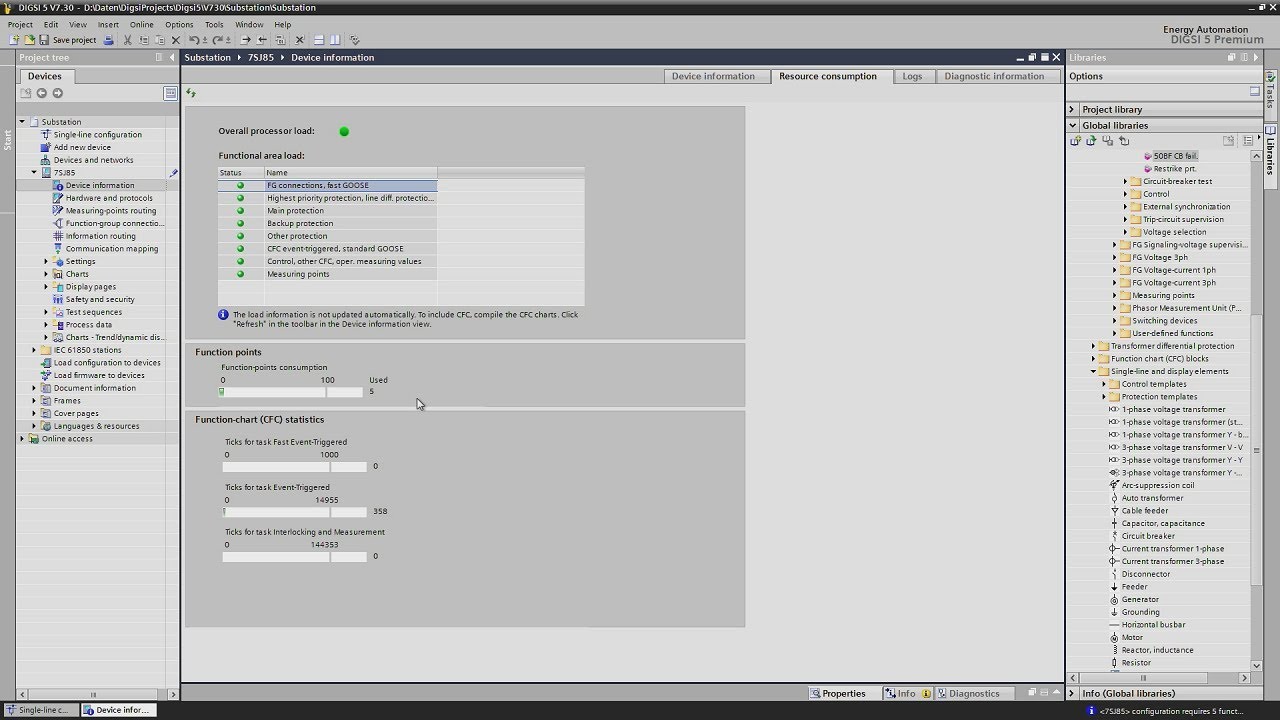Expand the Project library section
This screenshot has height=720, width=1280.
(x=1073, y=109)
